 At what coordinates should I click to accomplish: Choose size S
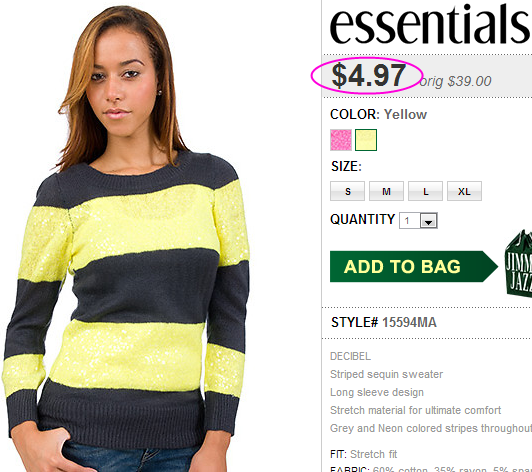click(x=347, y=191)
